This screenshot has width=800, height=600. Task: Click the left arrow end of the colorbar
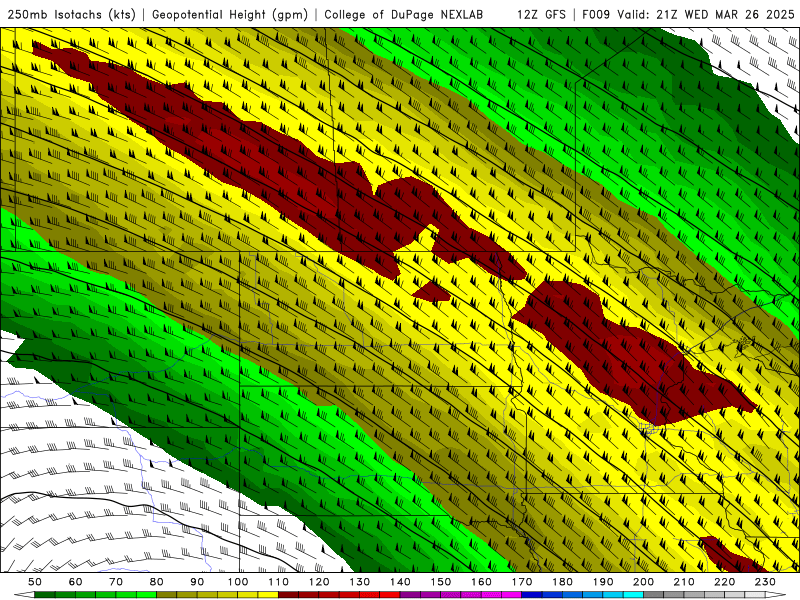click(x=24, y=595)
